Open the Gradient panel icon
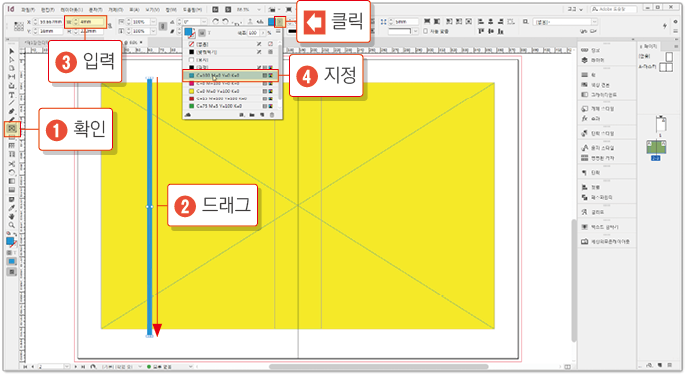 (585, 94)
